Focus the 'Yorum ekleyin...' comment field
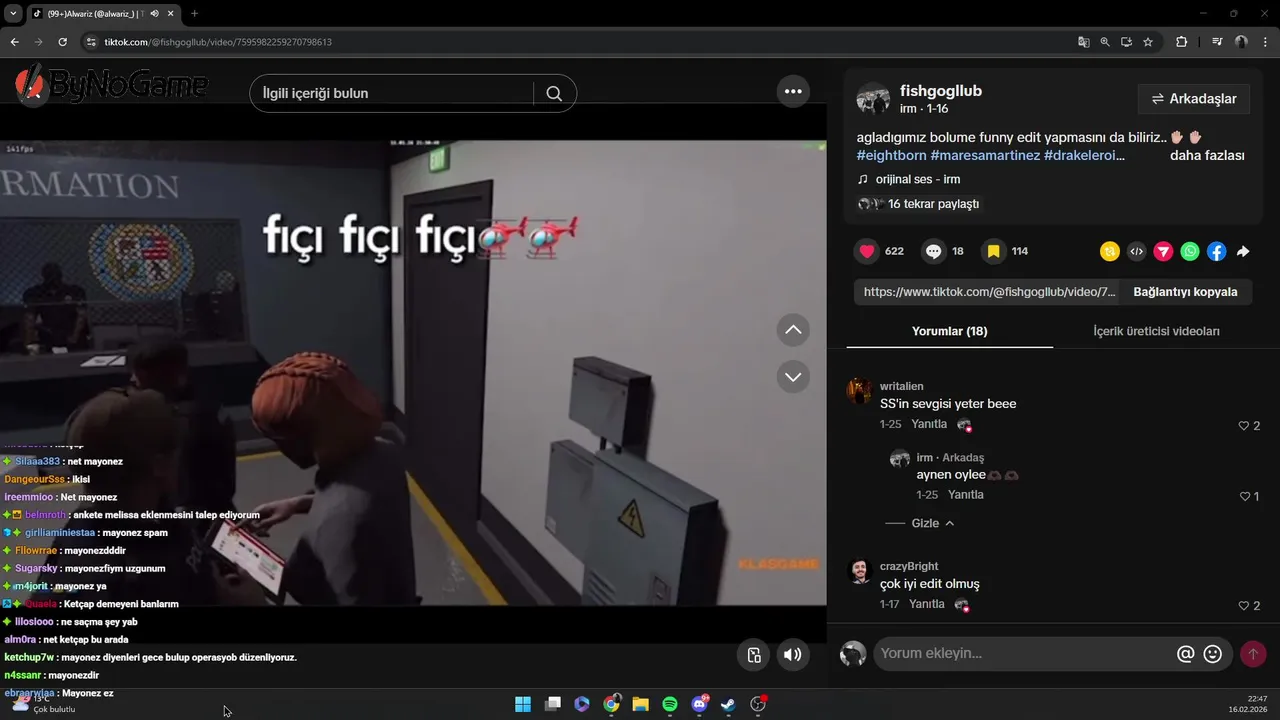Viewport: 1280px width, 720px height. 1022,654
